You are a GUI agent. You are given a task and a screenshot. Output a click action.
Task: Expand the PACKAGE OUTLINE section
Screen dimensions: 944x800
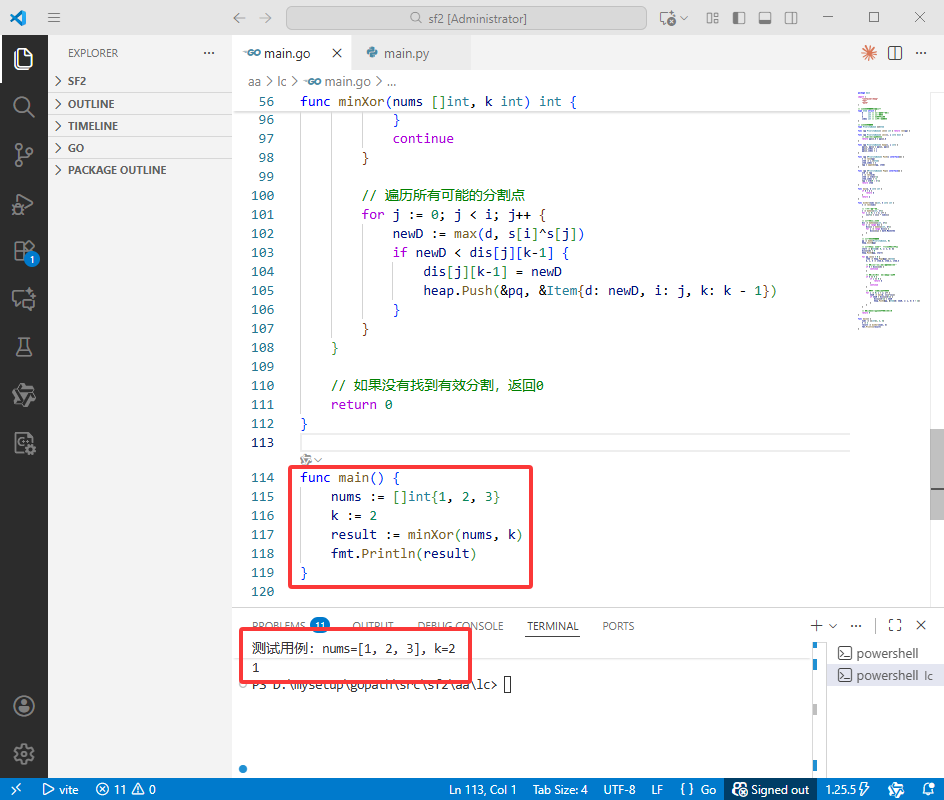click(x=140, y=170)
